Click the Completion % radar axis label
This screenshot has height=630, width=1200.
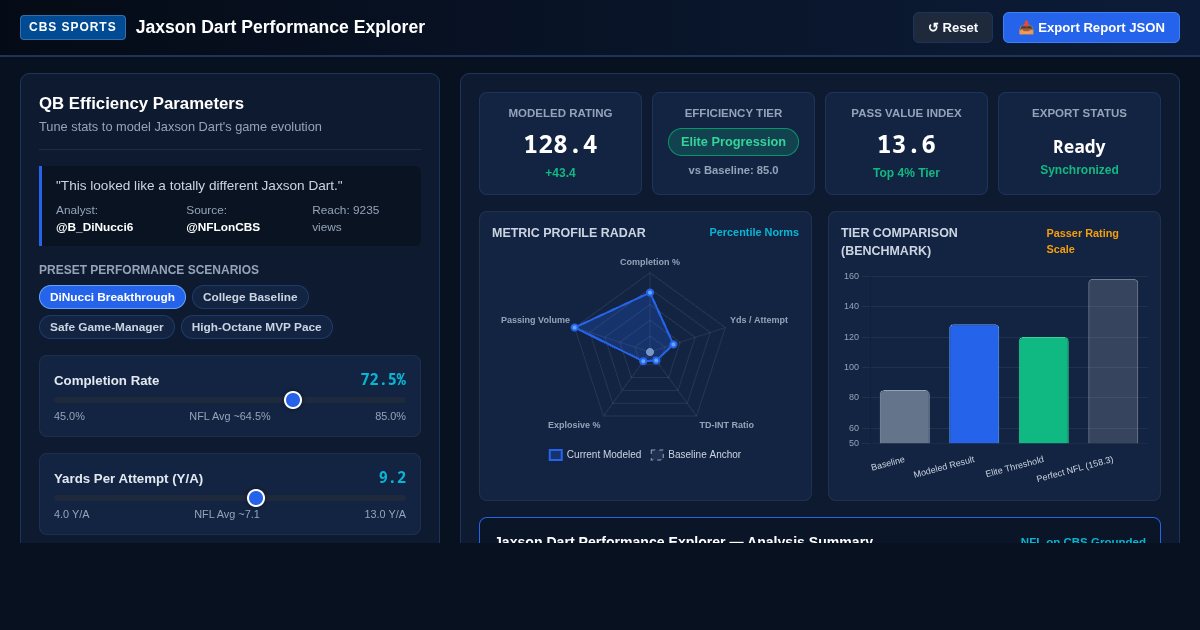point(650,262)
